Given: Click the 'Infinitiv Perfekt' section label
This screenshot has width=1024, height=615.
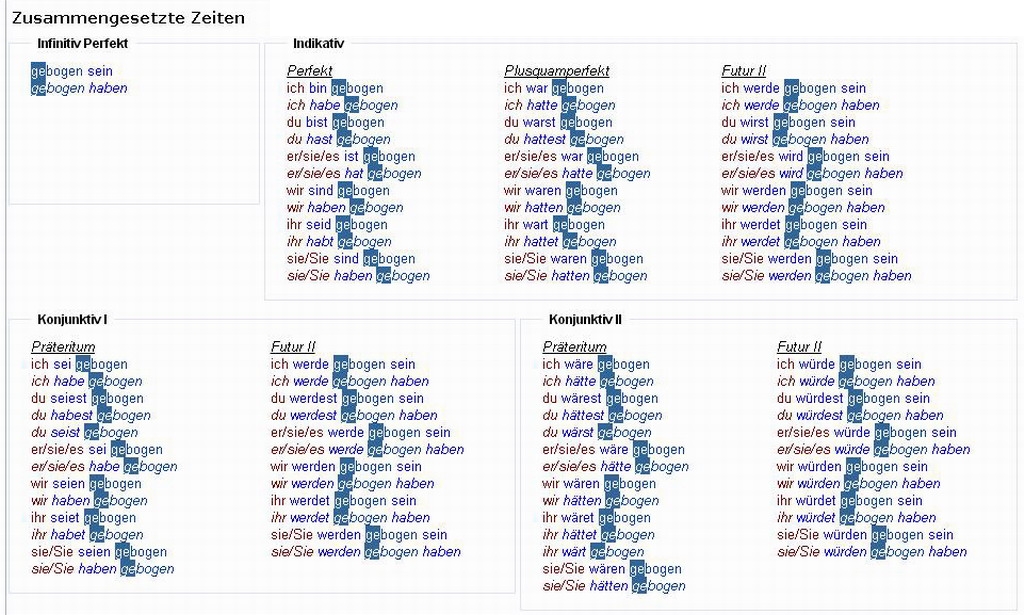Looking at the screenshot, I should (83, 43).
